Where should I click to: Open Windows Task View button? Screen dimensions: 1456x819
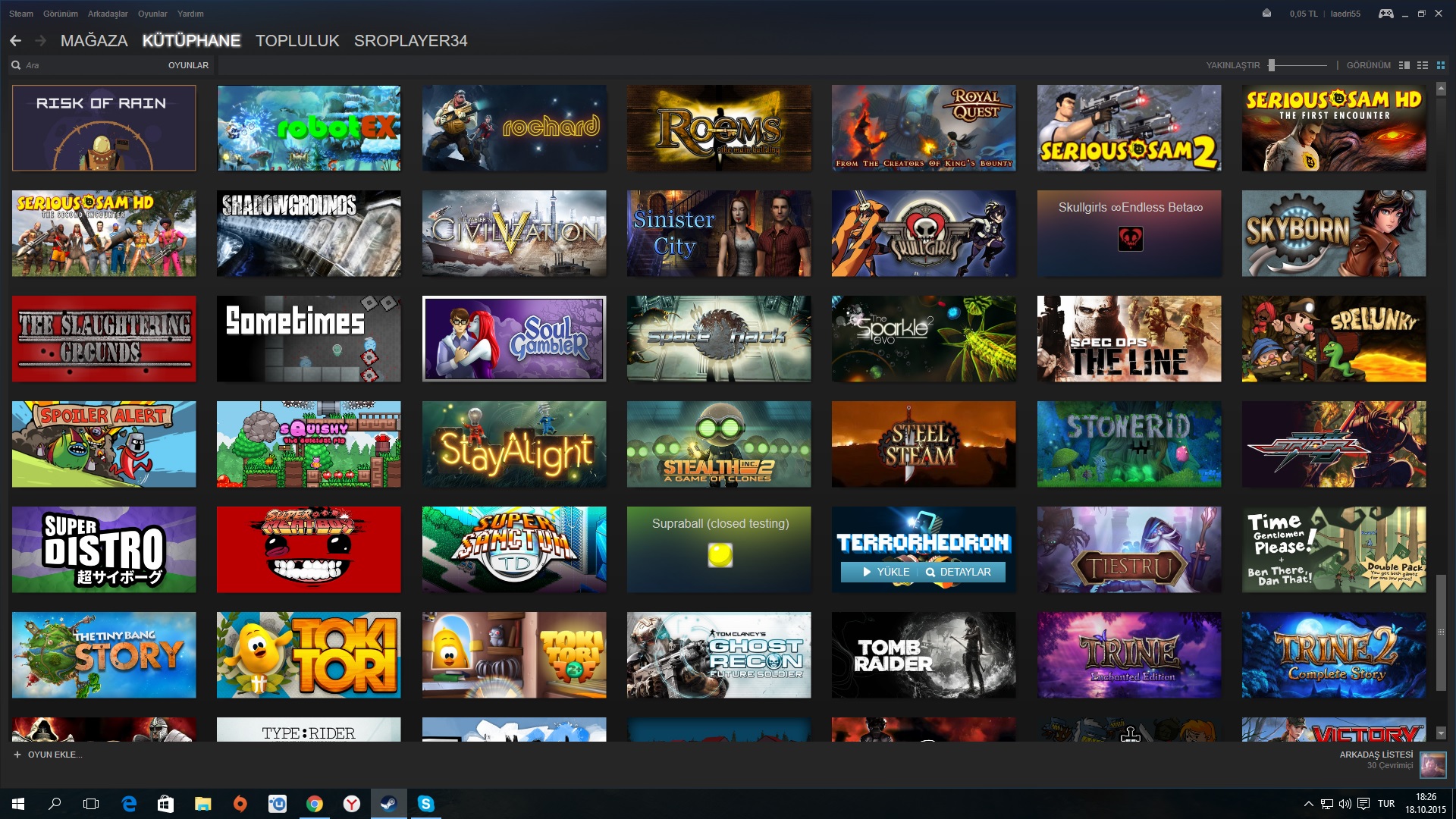(91, 804)
